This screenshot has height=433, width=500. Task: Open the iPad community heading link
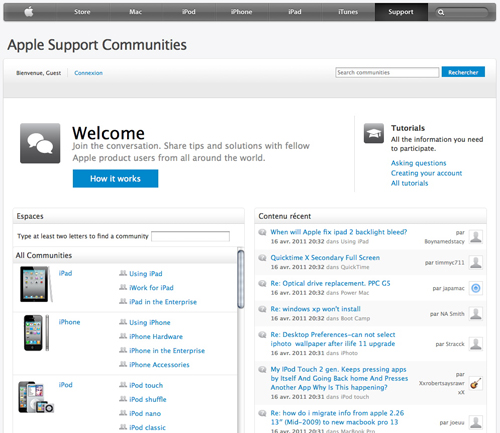pos(65,273)
